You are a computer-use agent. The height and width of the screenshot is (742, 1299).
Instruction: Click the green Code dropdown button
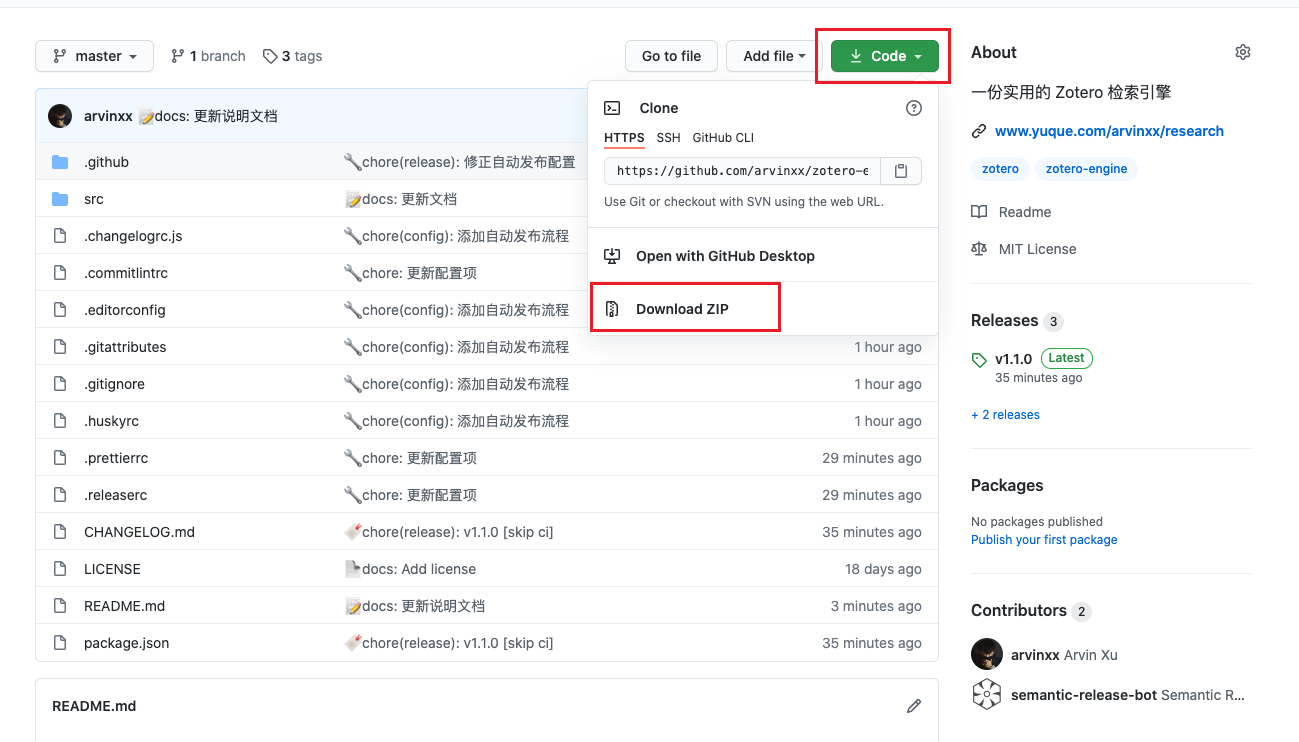885,56
